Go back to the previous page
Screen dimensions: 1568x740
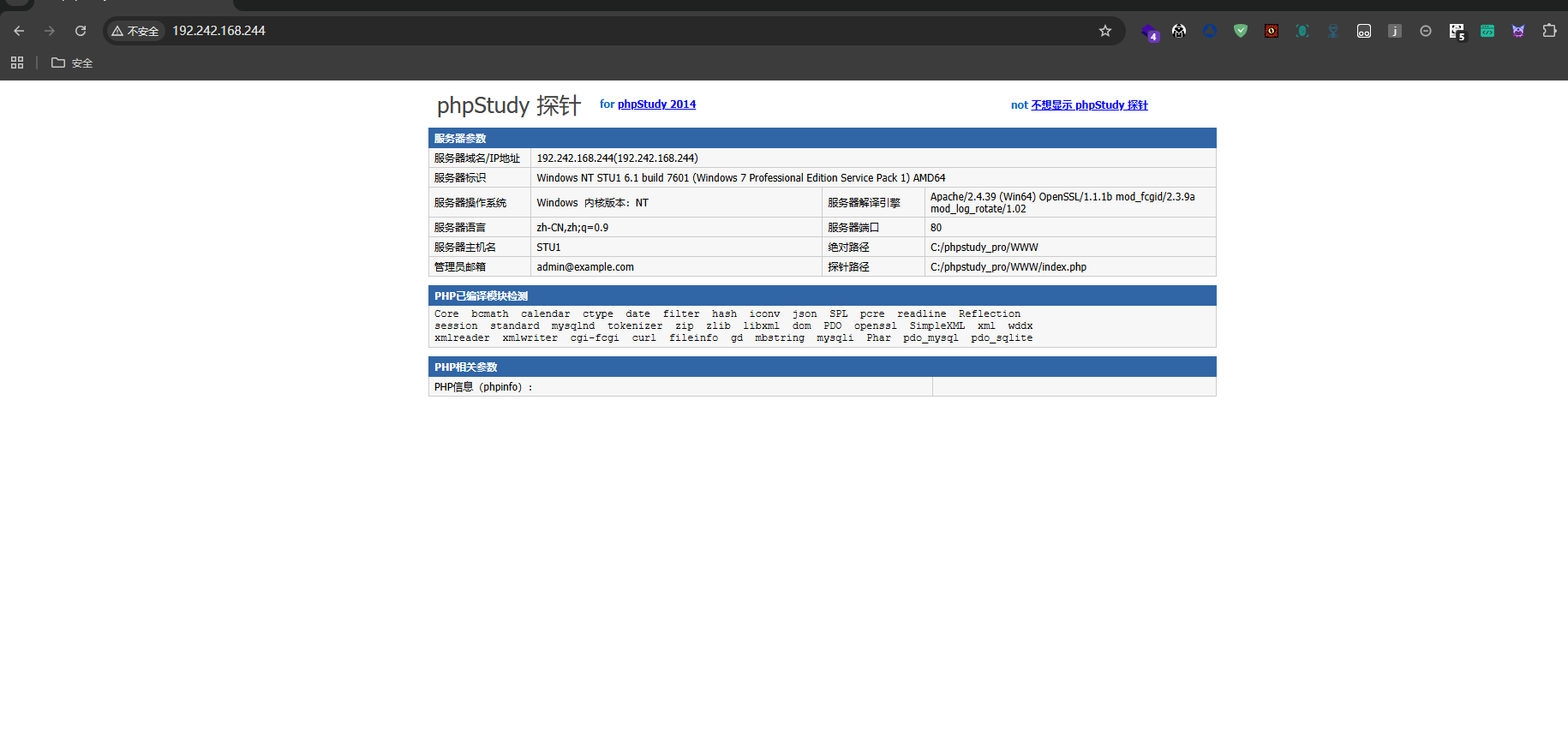(x=19, y=31)
